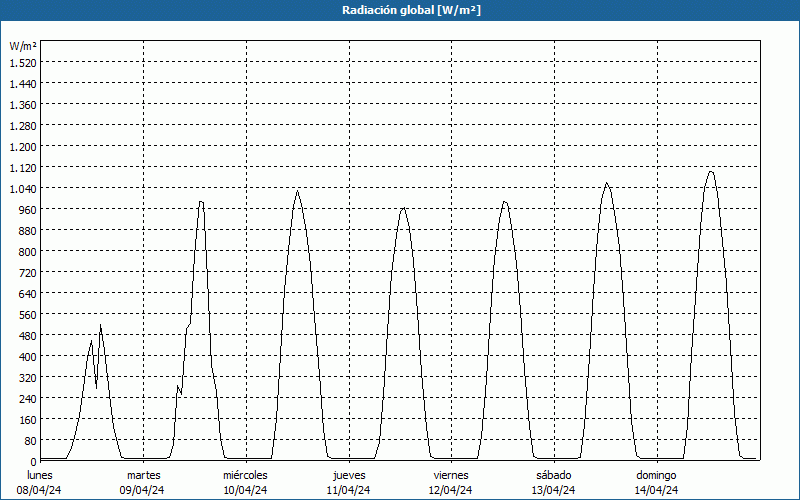
Task: Select the 640 y-axis label
Action: point(28,293)
